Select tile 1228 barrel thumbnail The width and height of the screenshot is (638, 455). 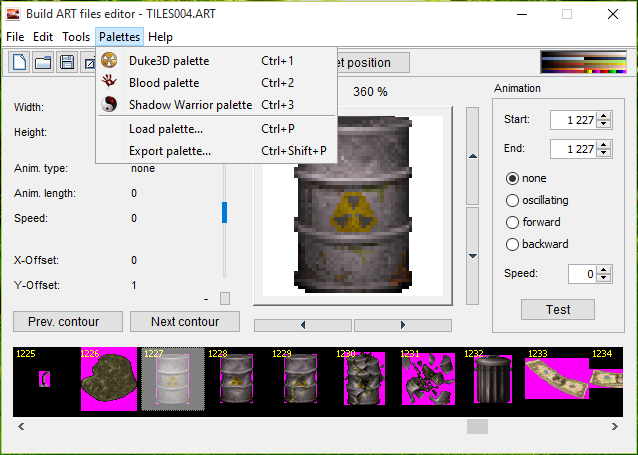point(236,379)
